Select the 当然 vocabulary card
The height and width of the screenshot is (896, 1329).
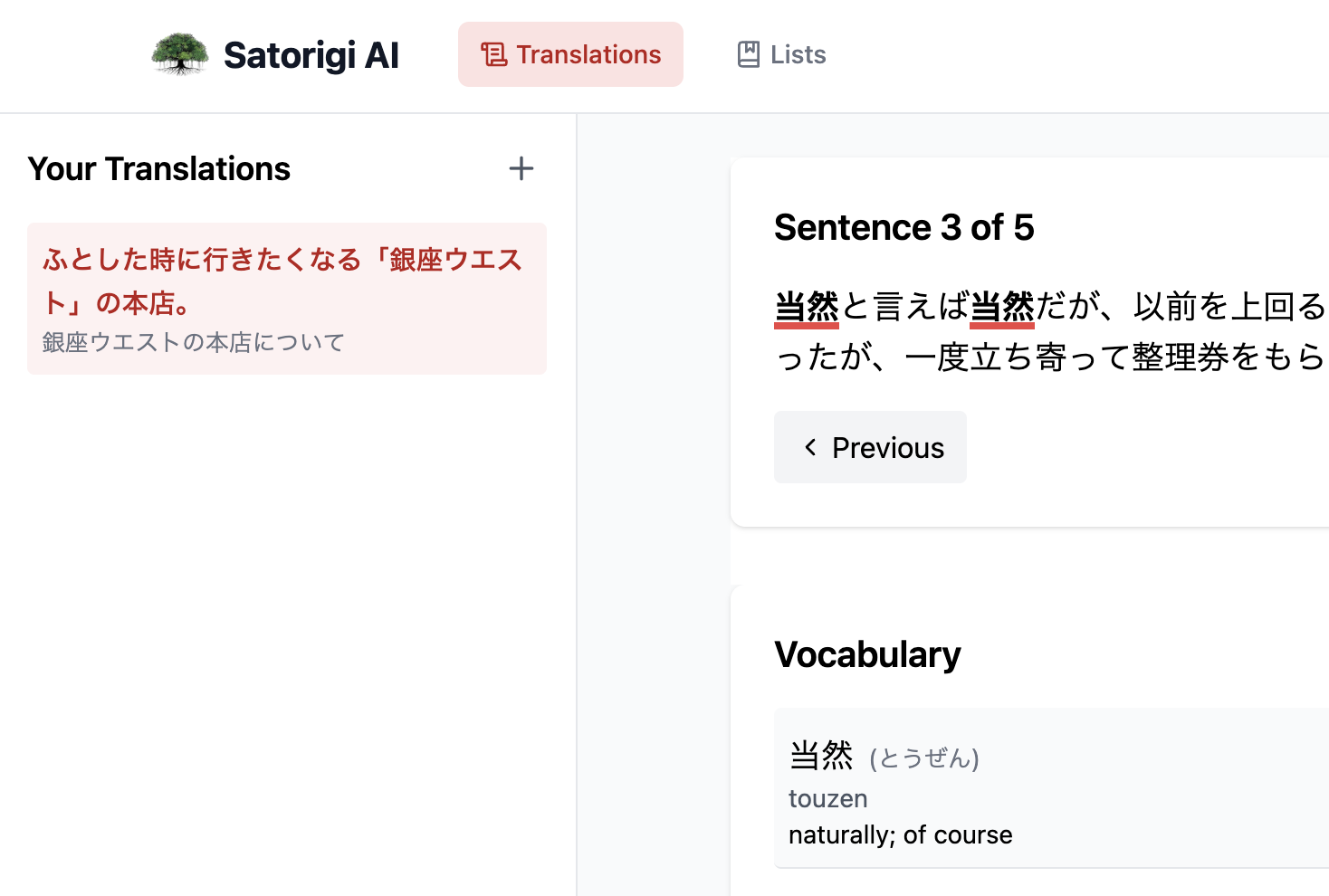point(1051,788)
